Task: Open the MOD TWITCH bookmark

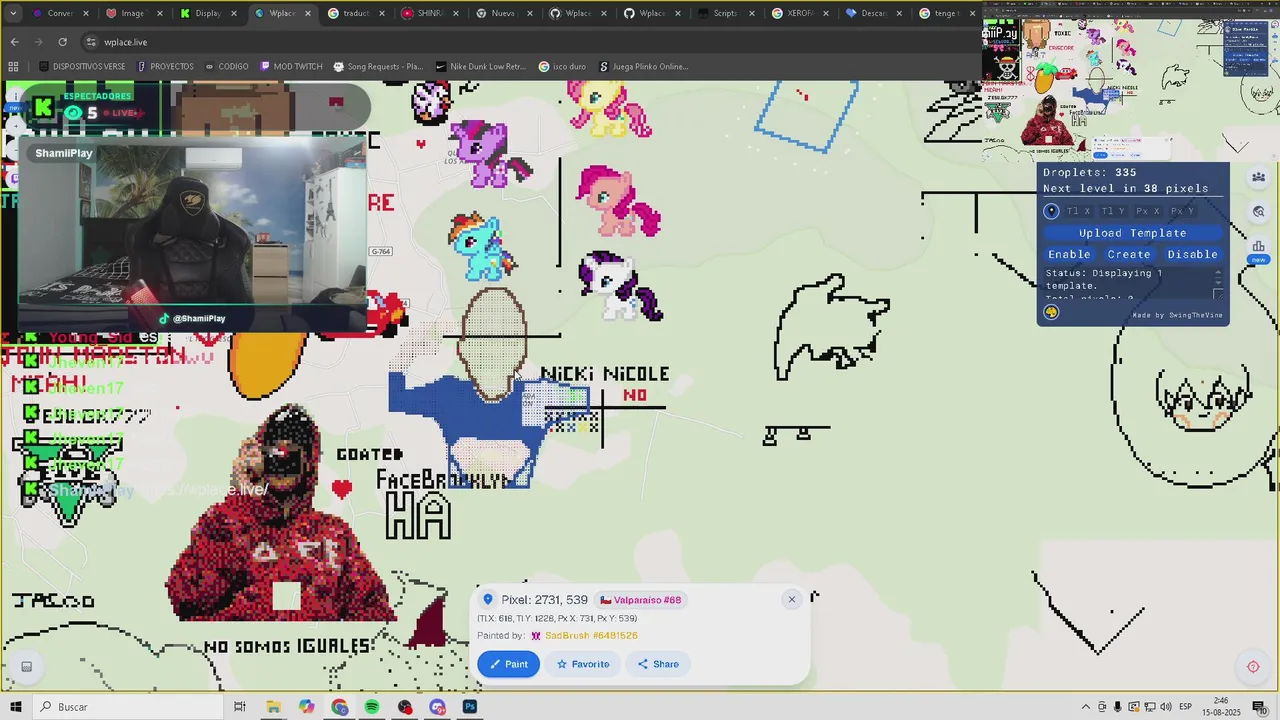Action: pos(291,67)
